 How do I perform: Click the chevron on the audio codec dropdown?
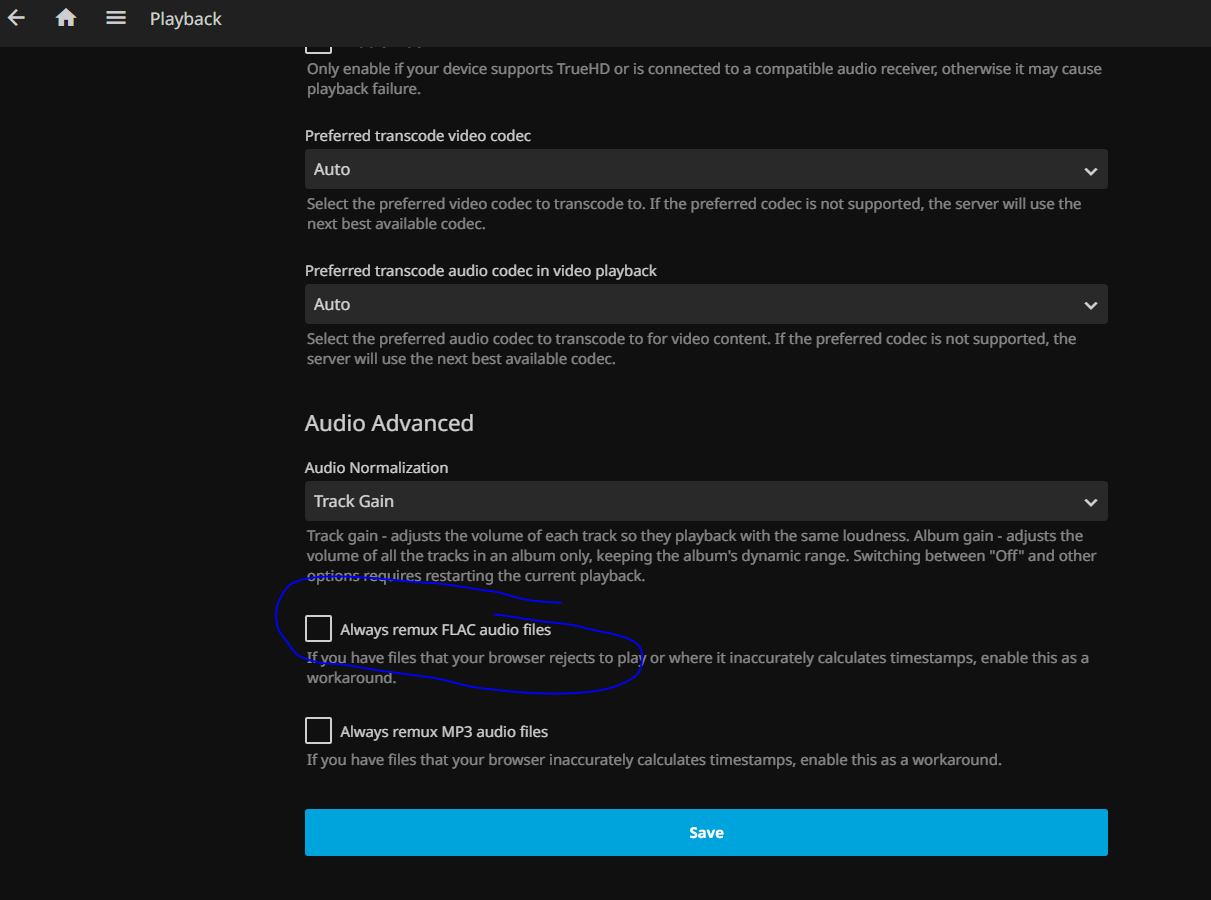[x=1090, y=305]
